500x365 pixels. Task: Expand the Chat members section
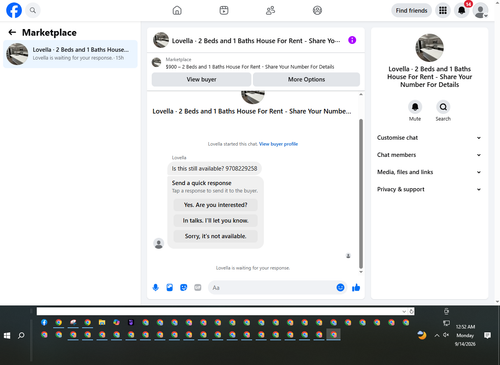coord(429,155)
